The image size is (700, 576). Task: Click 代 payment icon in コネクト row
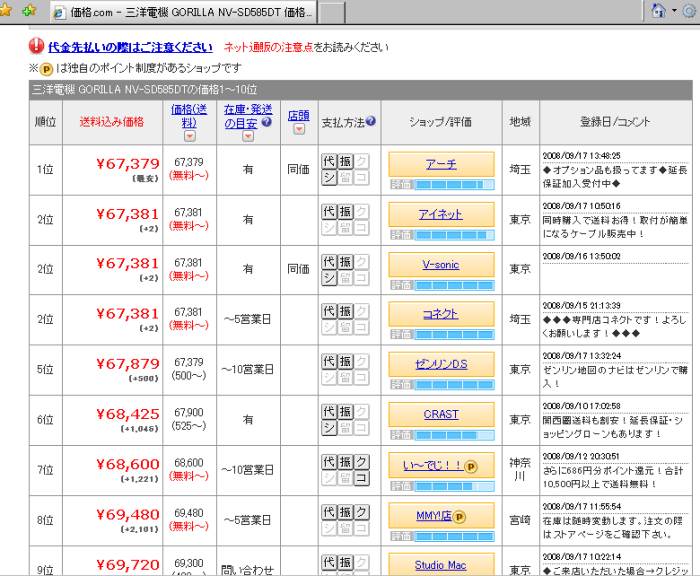pyautogui.click(x=329, y=311)
